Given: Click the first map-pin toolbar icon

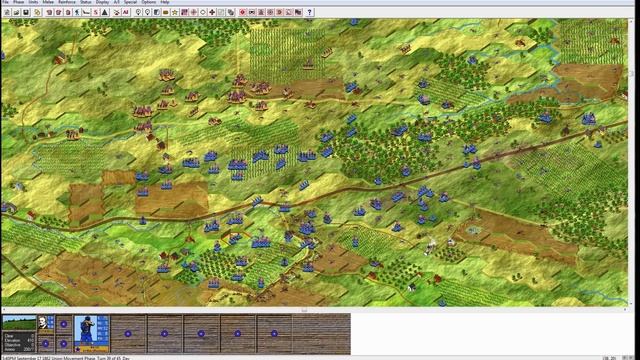Looking at the screenshot, I should pyautogui.click(x=138, y=12).
